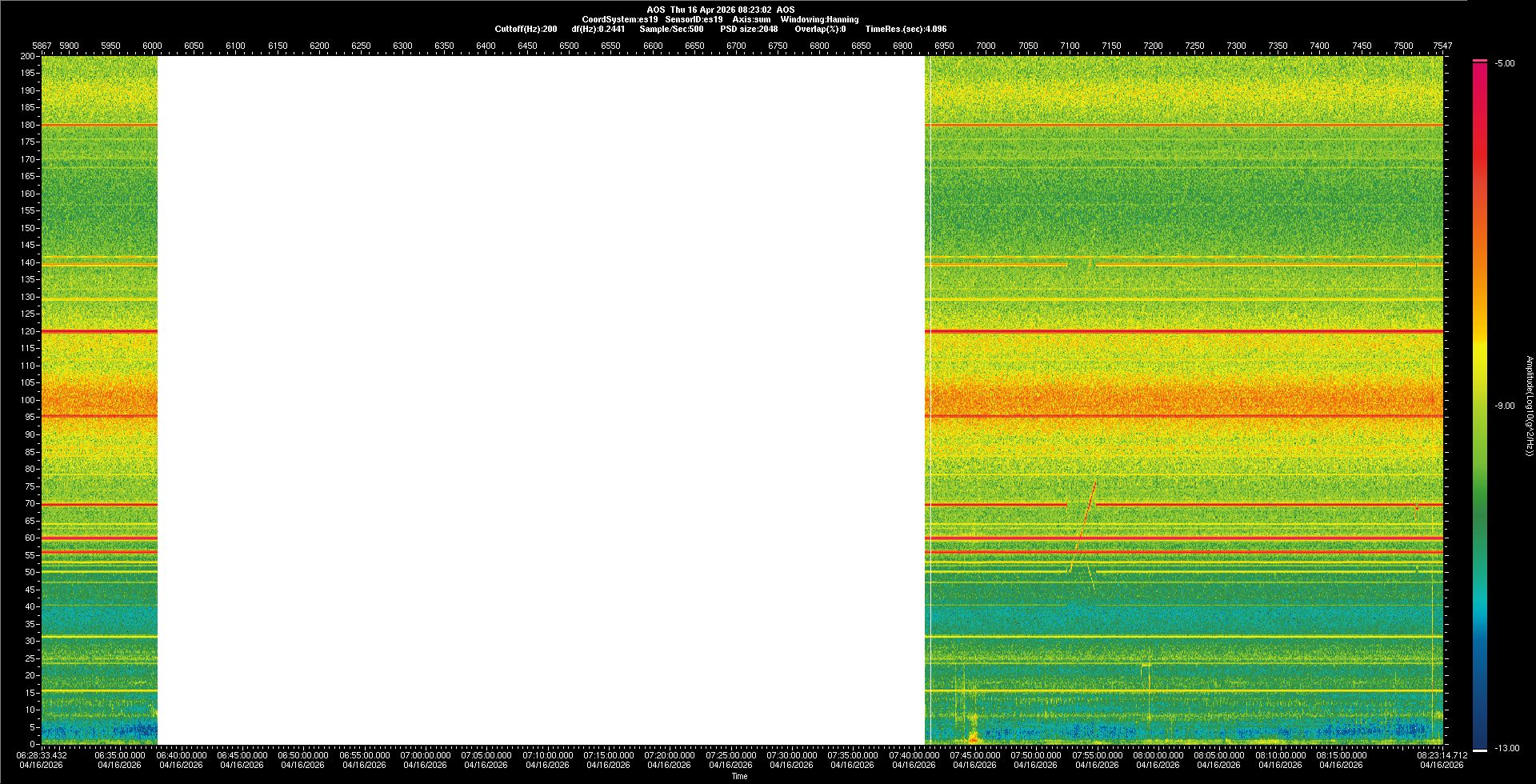Click the "6000" top axis tick label
1536x784 pixels.
(152, 46)
